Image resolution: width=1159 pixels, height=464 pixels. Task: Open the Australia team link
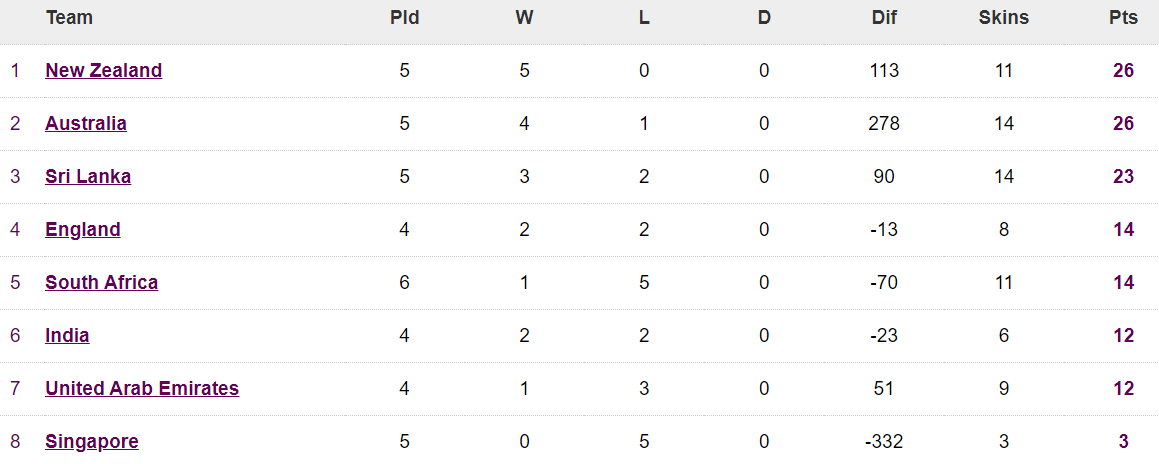(x=86, y=123)
